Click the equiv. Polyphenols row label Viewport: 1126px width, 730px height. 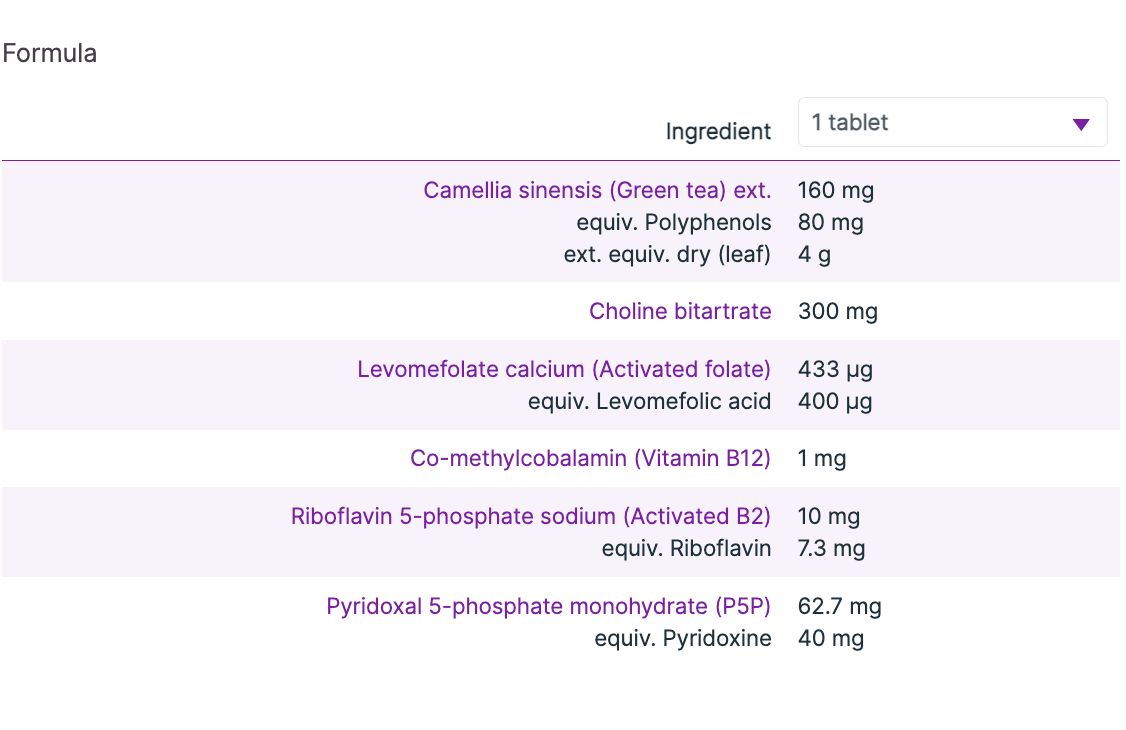click(x=674, y=222)
